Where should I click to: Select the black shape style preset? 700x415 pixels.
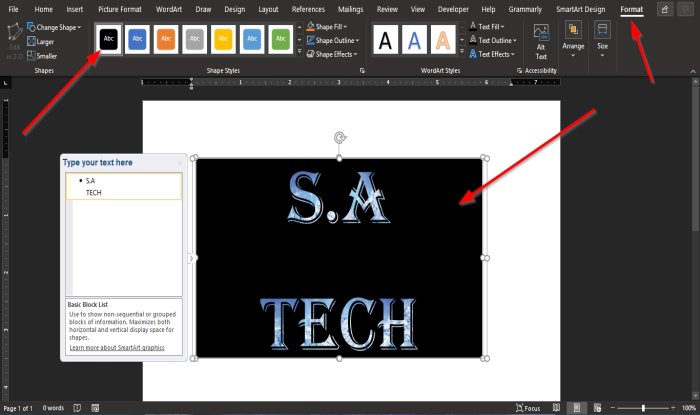coord(109,39)
